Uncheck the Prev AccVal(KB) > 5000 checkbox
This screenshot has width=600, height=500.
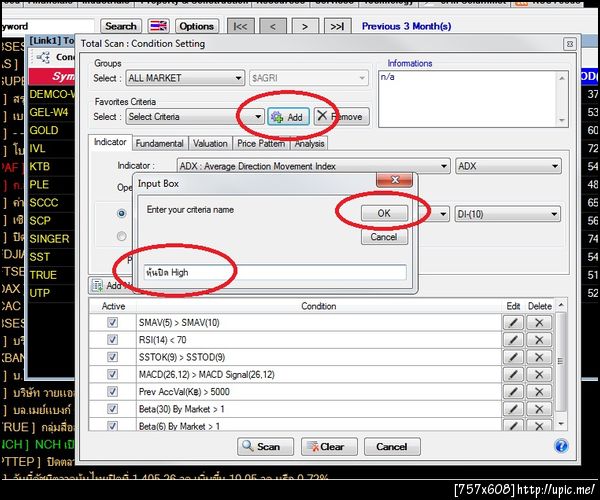tap(112, 391)
